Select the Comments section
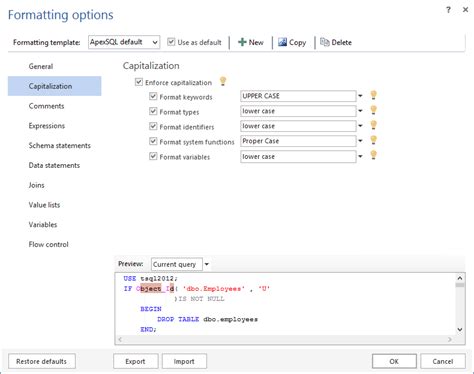Image resolution: width=474 pixels, height=374 pixels. pos(54,106)
